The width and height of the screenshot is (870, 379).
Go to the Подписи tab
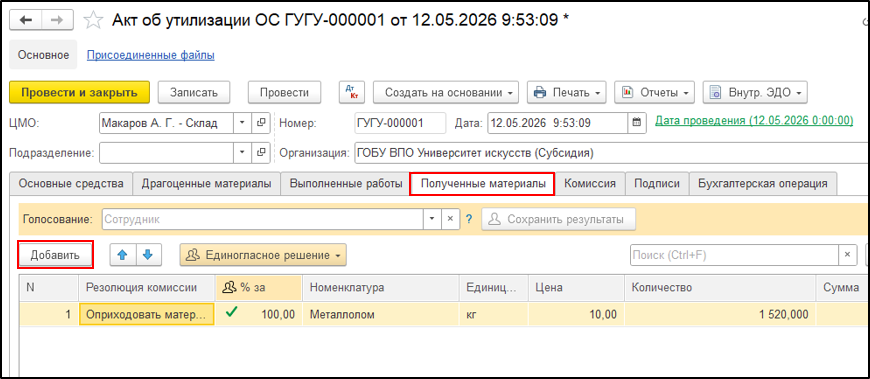click(657, 184)
